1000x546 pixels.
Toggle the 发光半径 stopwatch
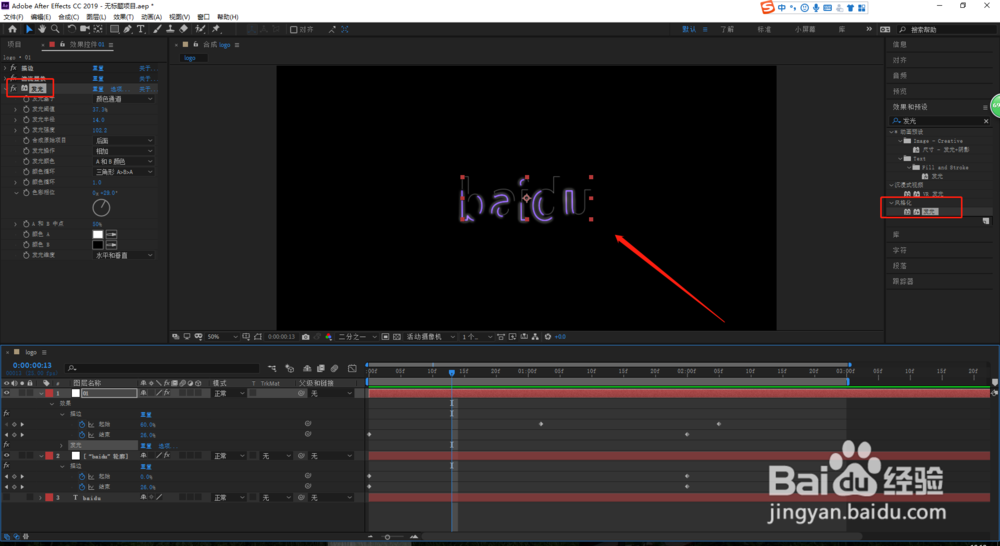(26, 120)
